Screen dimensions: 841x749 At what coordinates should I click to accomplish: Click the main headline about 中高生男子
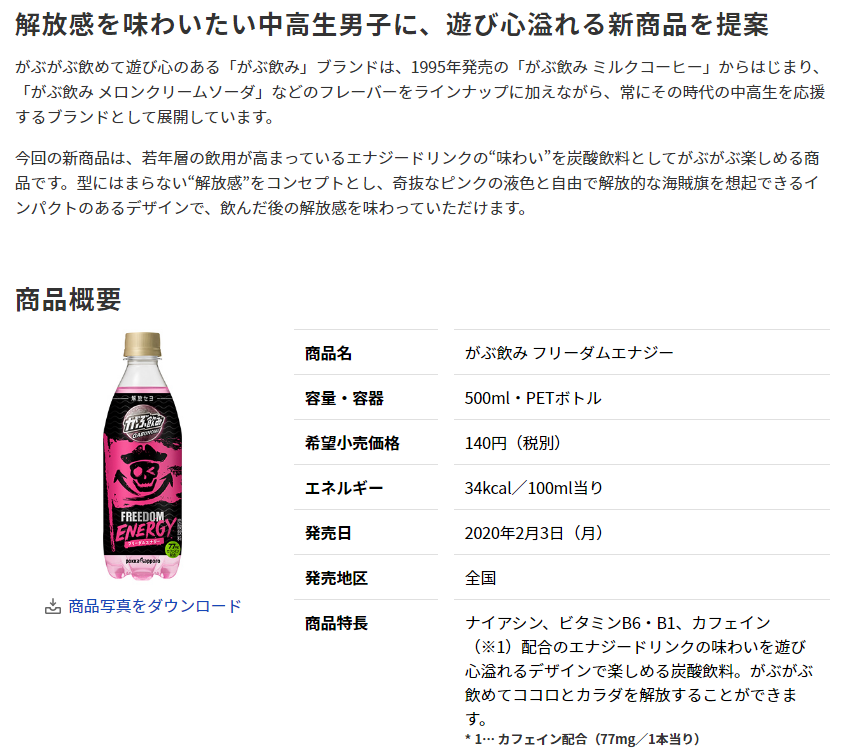pos(392,25)
